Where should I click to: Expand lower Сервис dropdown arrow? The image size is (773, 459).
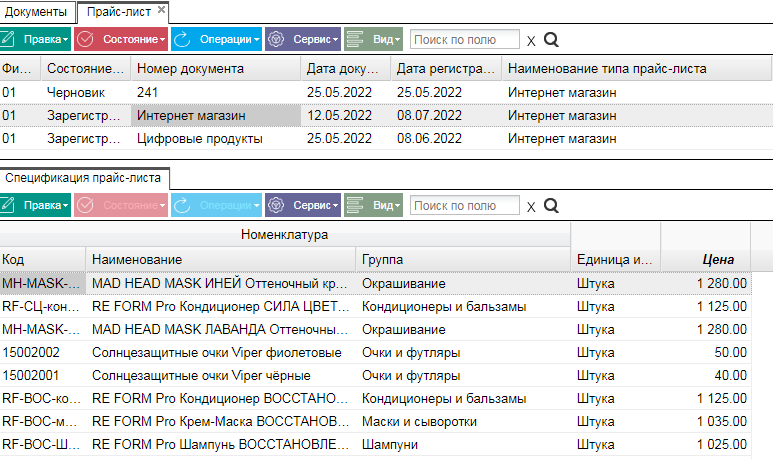[x=335, y=206]
